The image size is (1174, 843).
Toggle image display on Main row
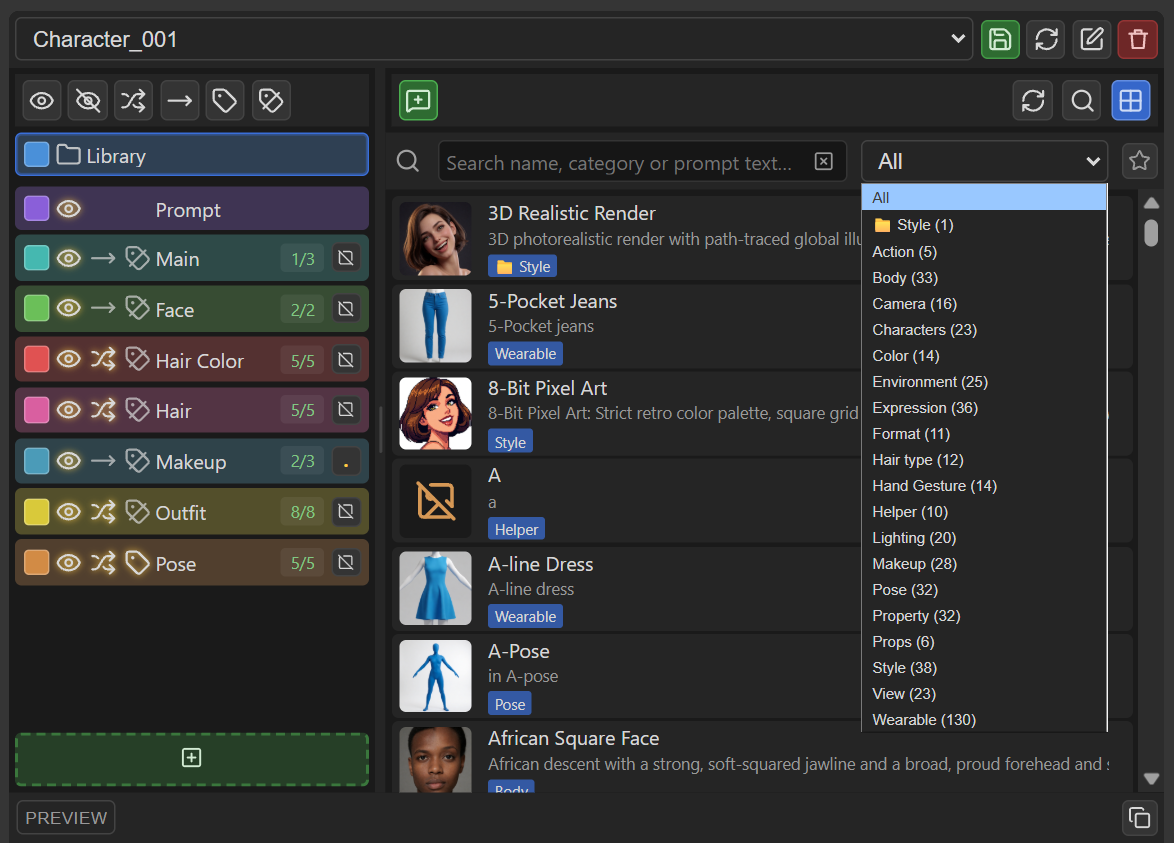(x=346, y=258)
